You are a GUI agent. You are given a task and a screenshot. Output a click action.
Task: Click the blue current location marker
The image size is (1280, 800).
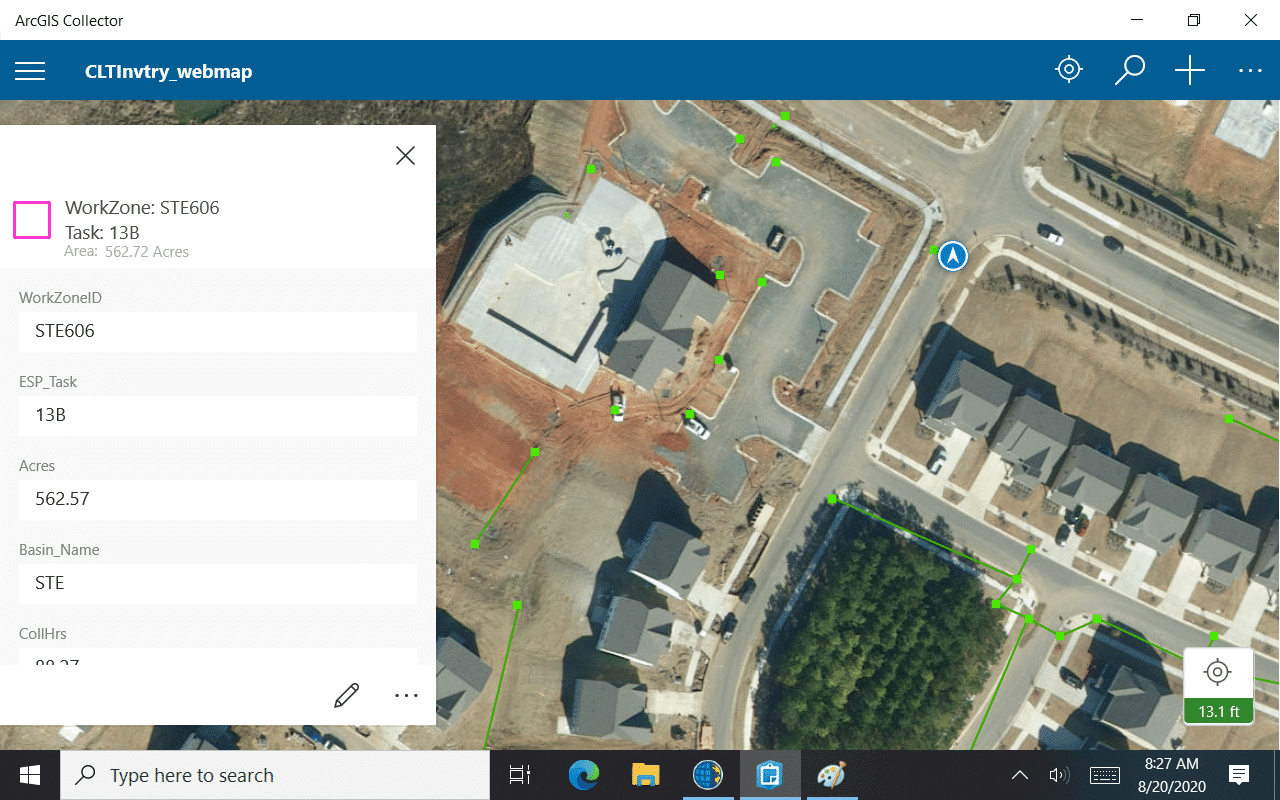coord(953,256)
